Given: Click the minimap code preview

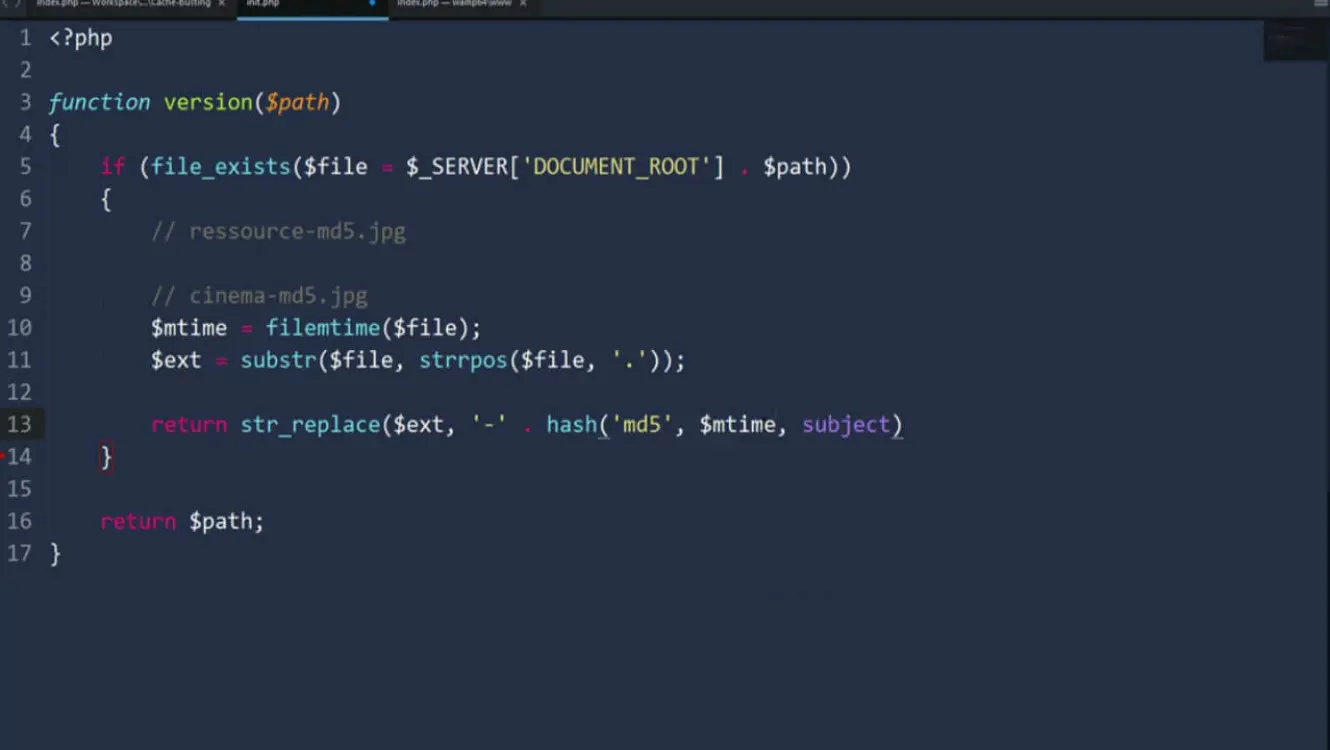Looking at the screenshot, I should tap(1296, 40).
